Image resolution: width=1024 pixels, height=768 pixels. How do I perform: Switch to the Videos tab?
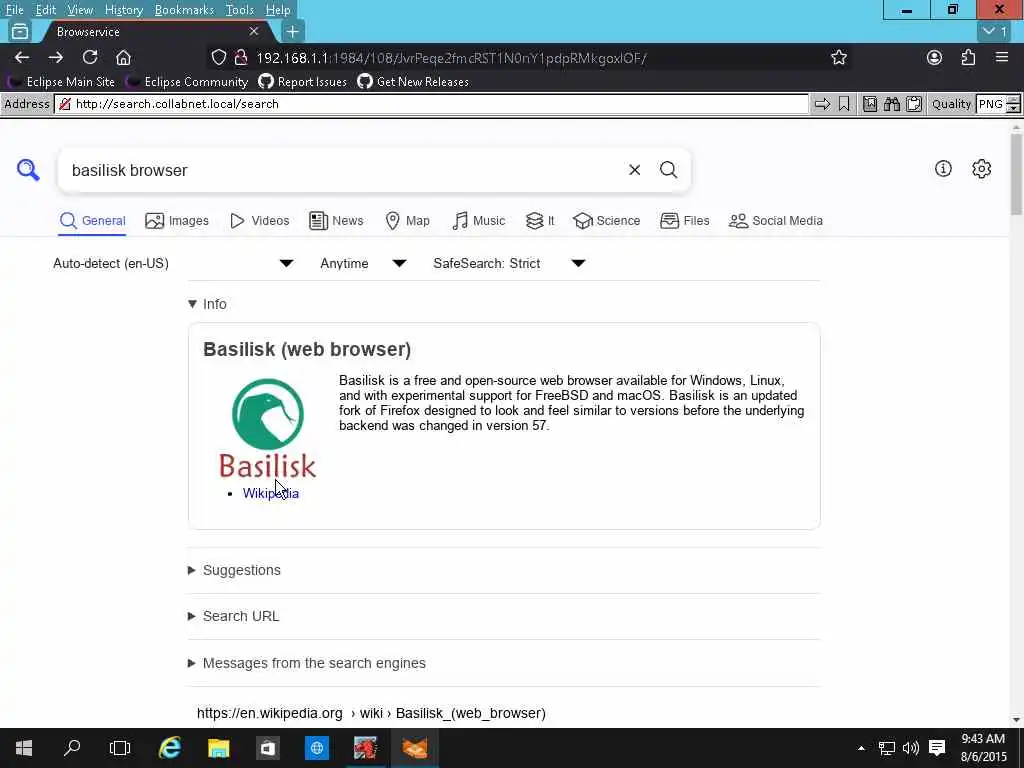[x=259, y=221]
